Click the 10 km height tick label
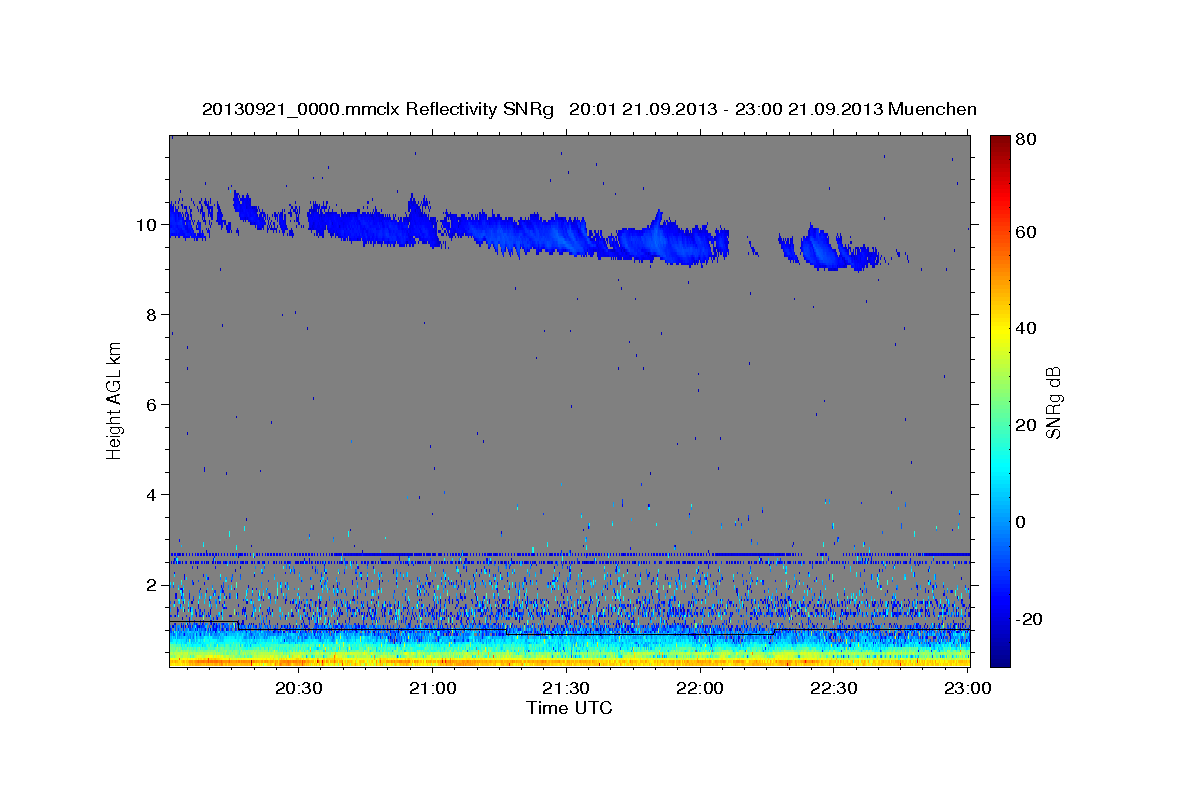 point(148,225)
